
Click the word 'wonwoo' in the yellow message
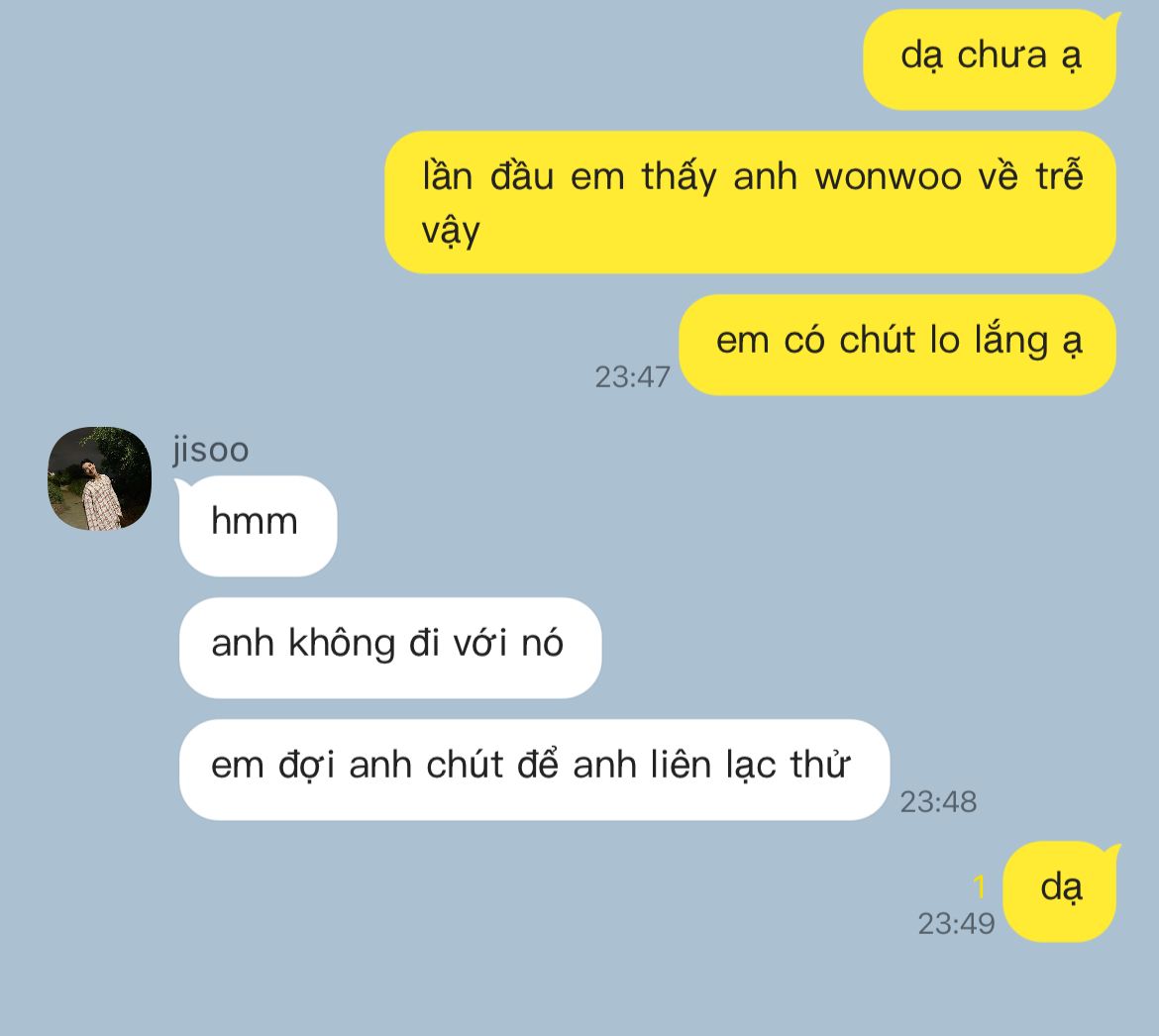[x=888, y=178]
